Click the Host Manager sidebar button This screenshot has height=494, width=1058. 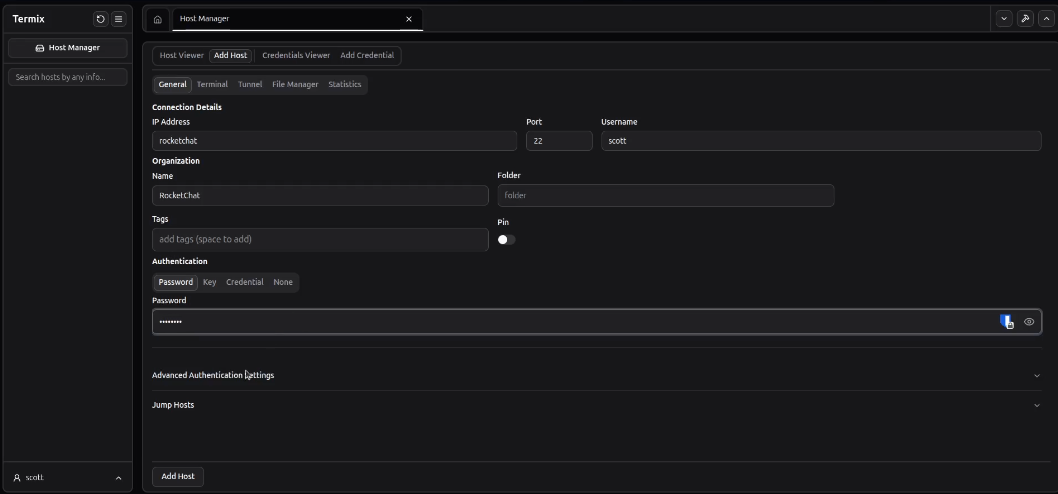(x=68, y=47)
